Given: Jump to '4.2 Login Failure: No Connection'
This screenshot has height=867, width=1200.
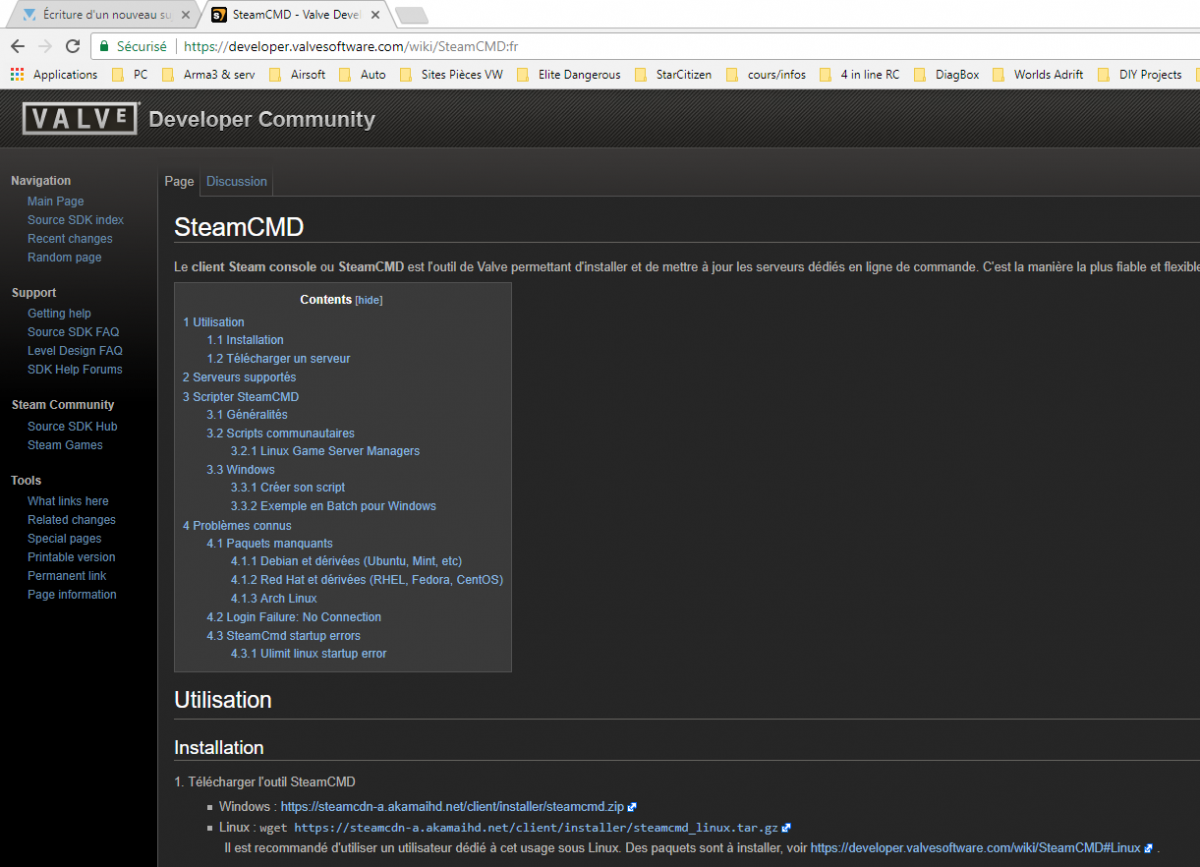Looking at the screenshot, I should [294, 617].
